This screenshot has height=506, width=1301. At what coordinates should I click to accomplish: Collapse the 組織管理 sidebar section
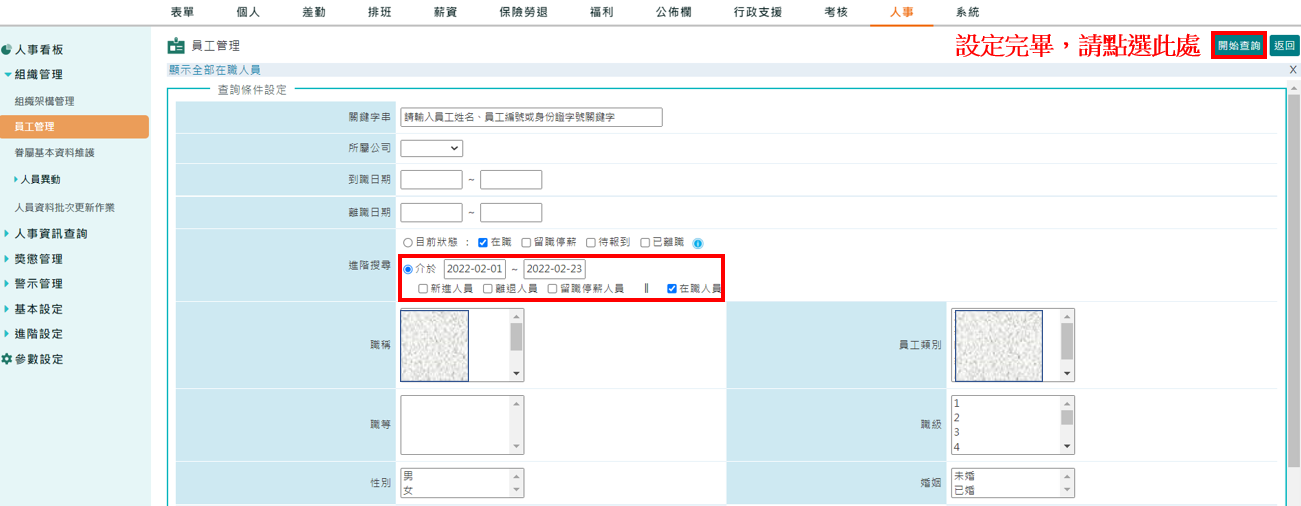(x=38, y=75)
